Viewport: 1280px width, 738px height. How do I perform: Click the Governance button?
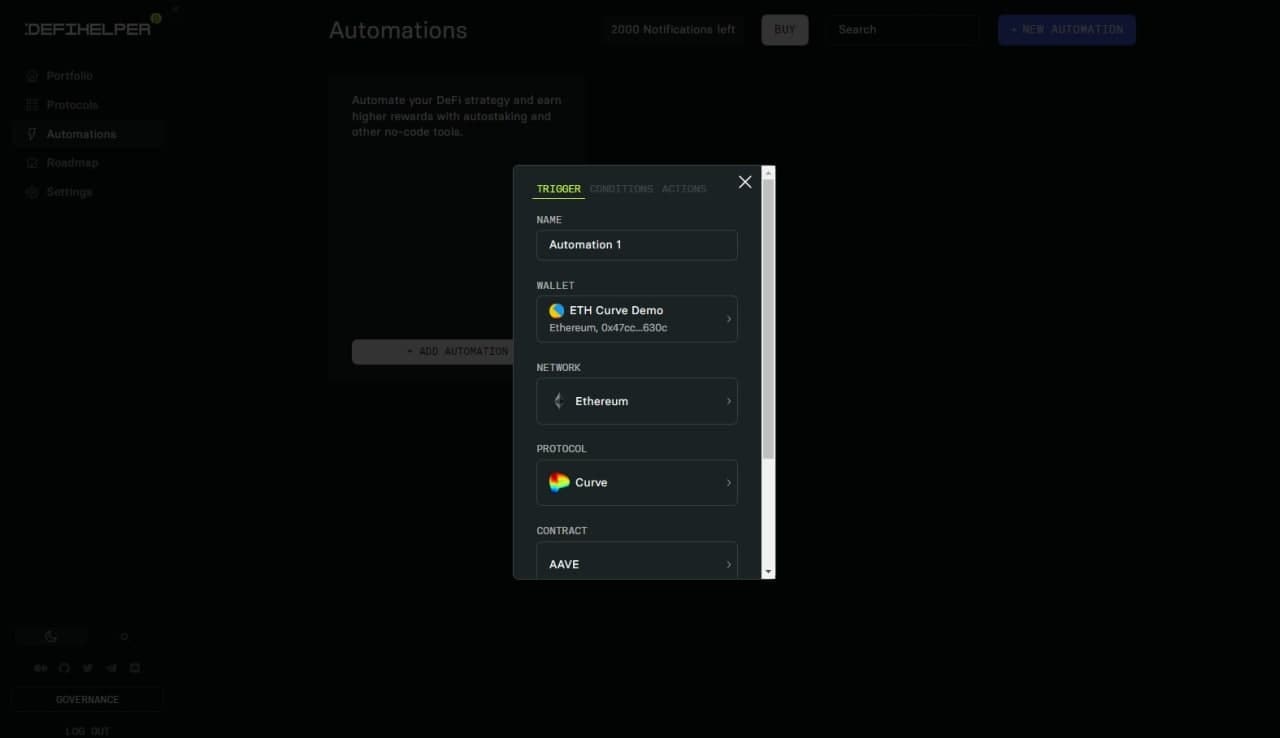(87, 700)
